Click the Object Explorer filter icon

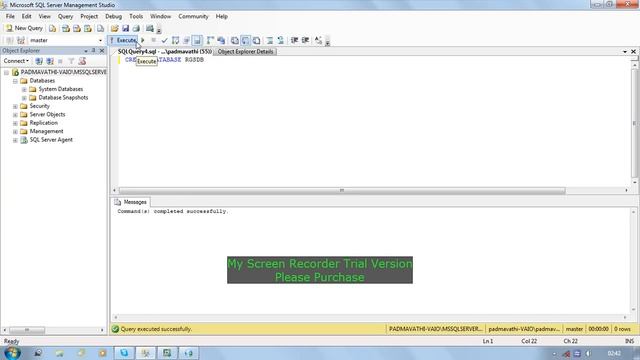tap(71, 61)
